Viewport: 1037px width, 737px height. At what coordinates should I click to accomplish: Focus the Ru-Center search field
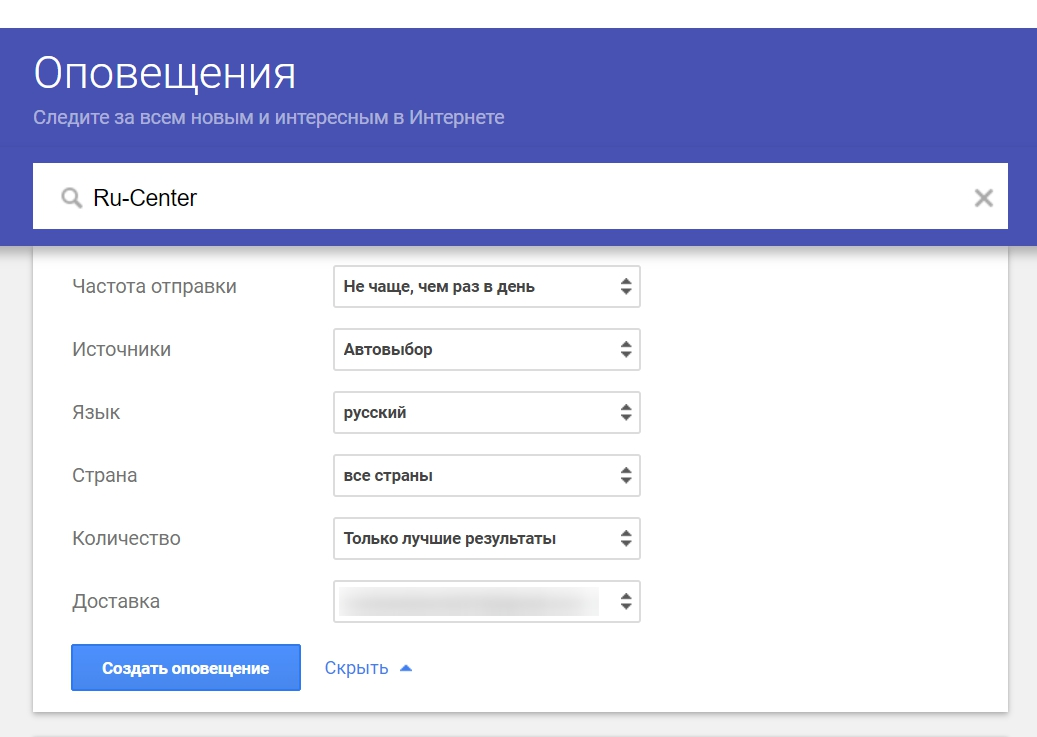[520, 196]
